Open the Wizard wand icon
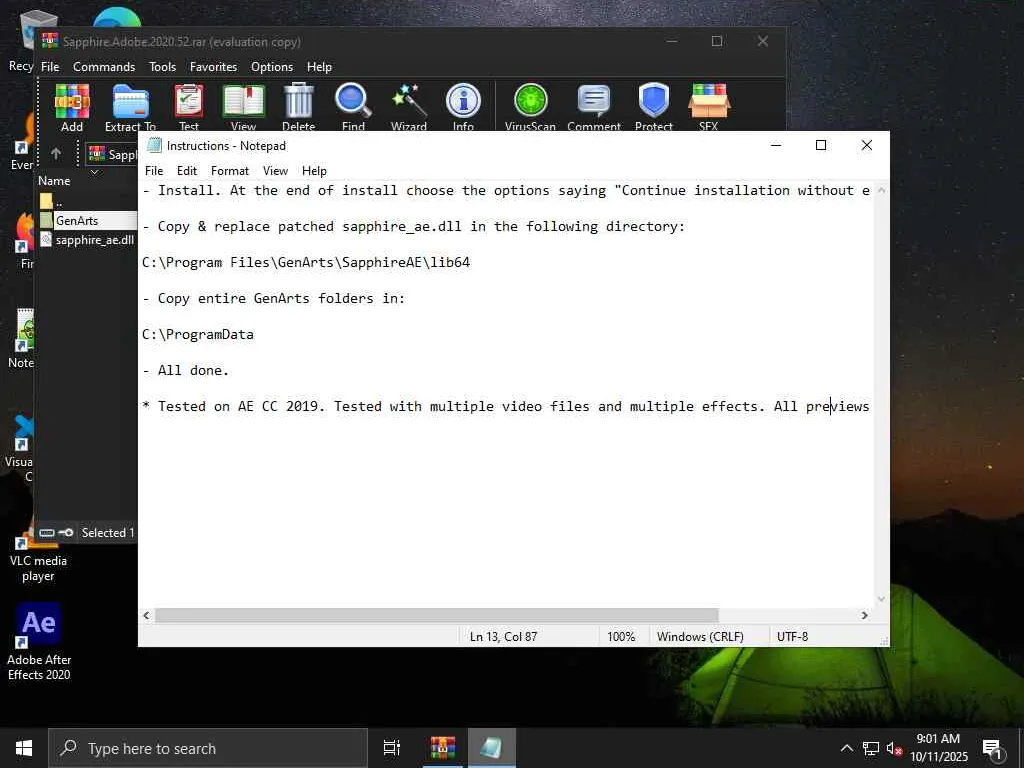 pos(409,108)
